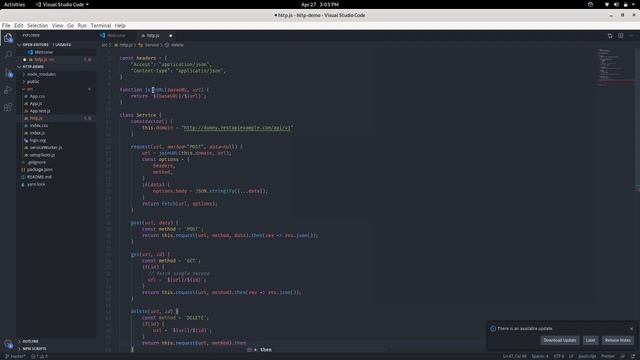Open index.css file in explorer
This screenshot has height=360, width=640.
tap(39, 126)
